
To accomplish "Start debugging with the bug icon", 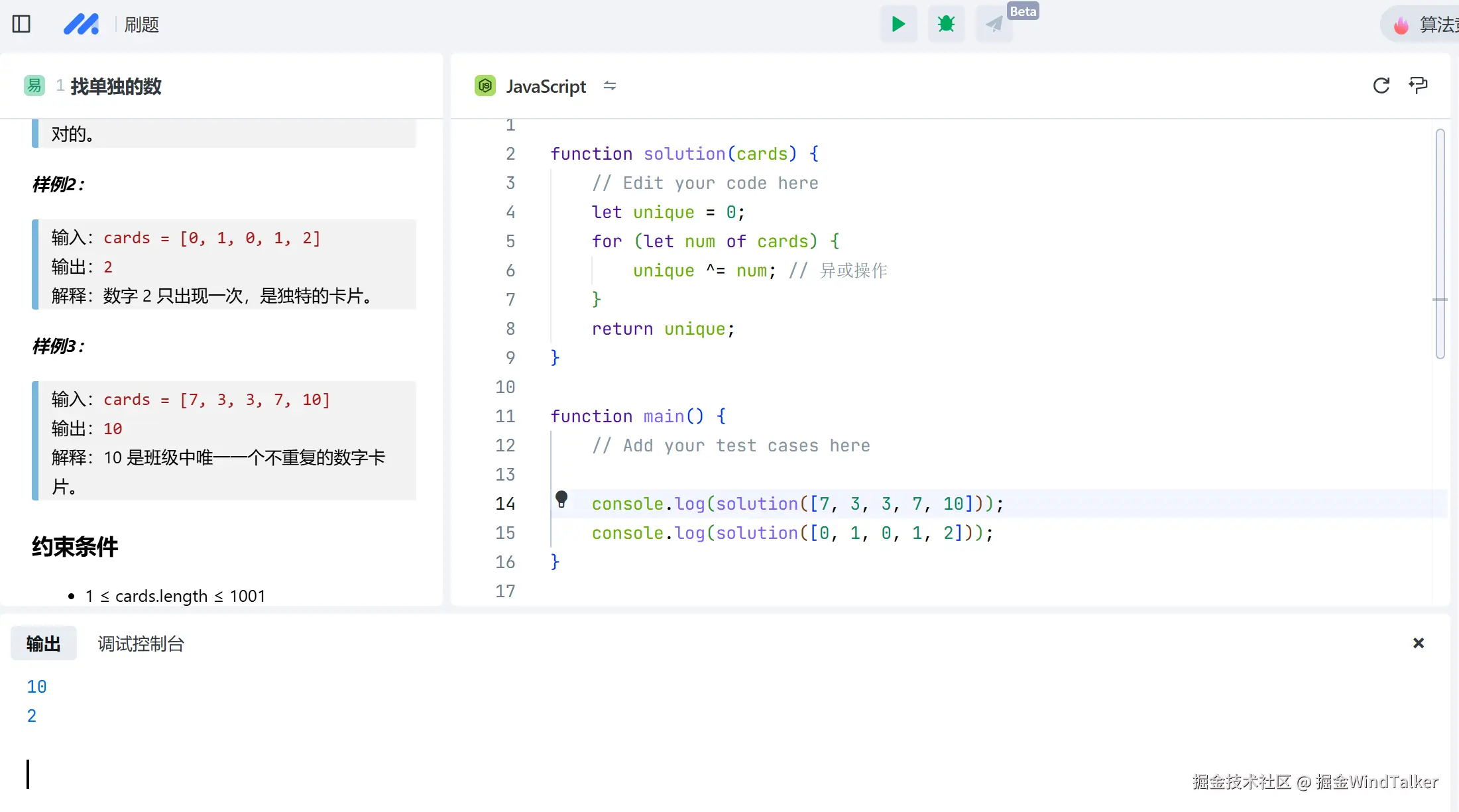I will pyautogui.click(x=946, y=24).
